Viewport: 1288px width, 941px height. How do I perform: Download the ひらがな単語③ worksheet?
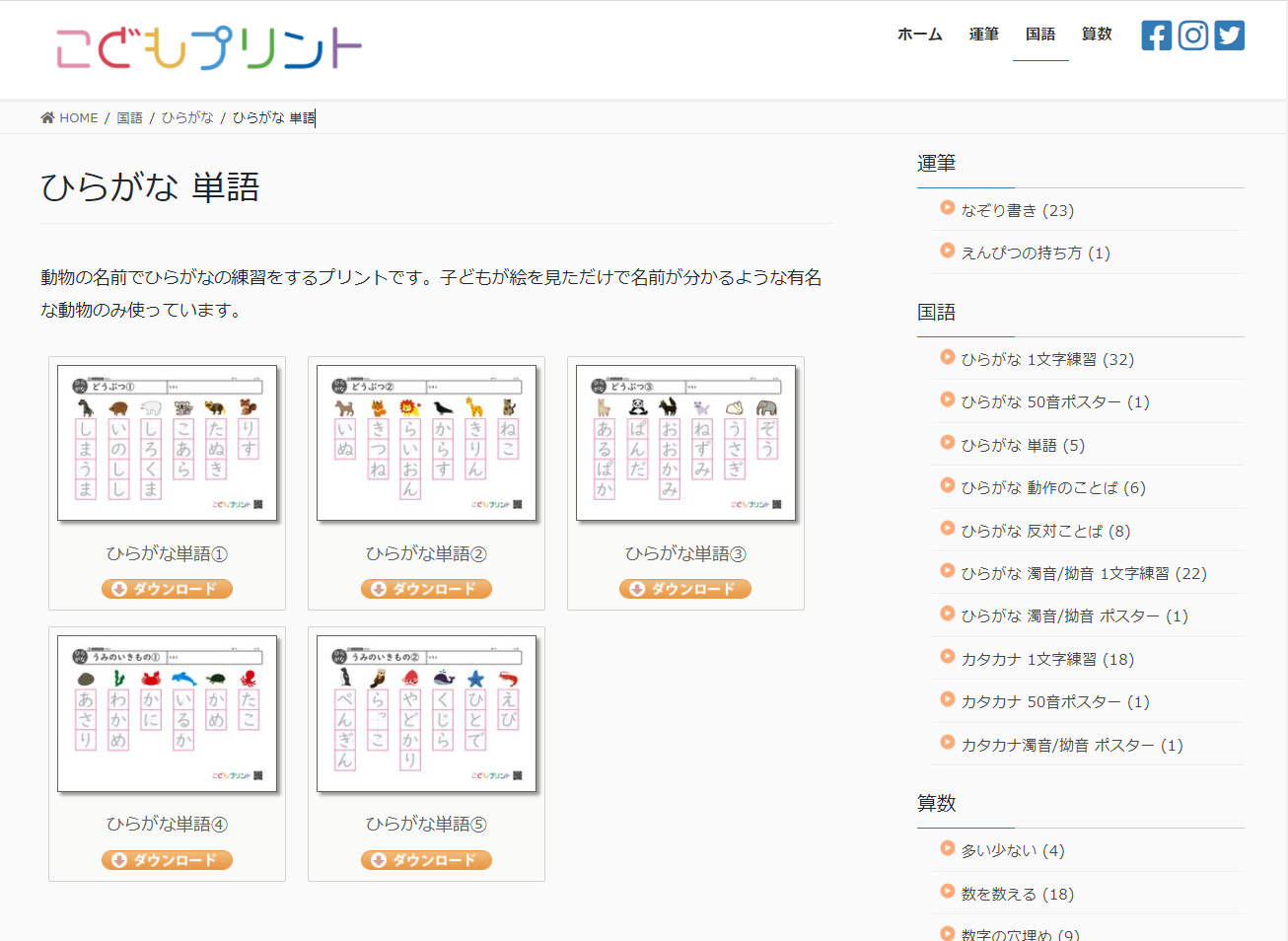tap(685, 589)
